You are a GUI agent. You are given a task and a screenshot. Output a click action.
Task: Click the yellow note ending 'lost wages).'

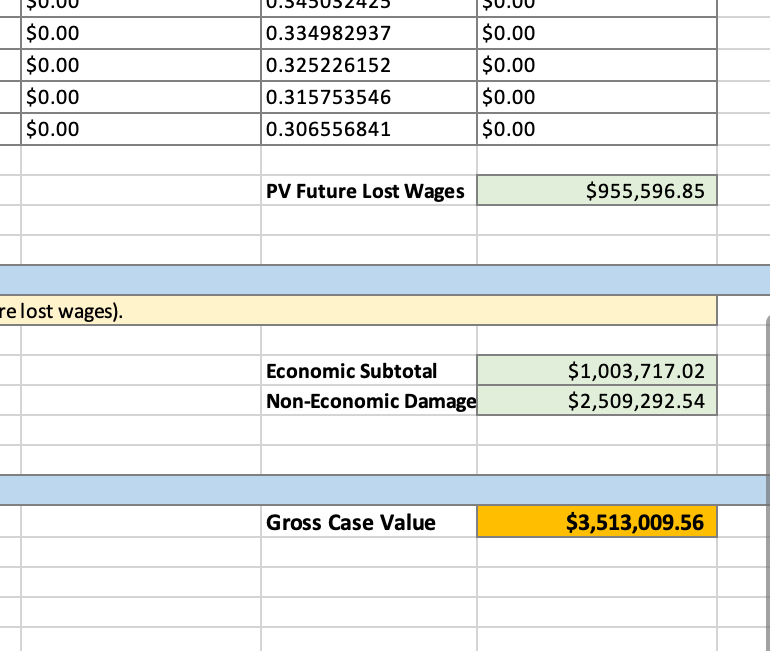point(358,311)
